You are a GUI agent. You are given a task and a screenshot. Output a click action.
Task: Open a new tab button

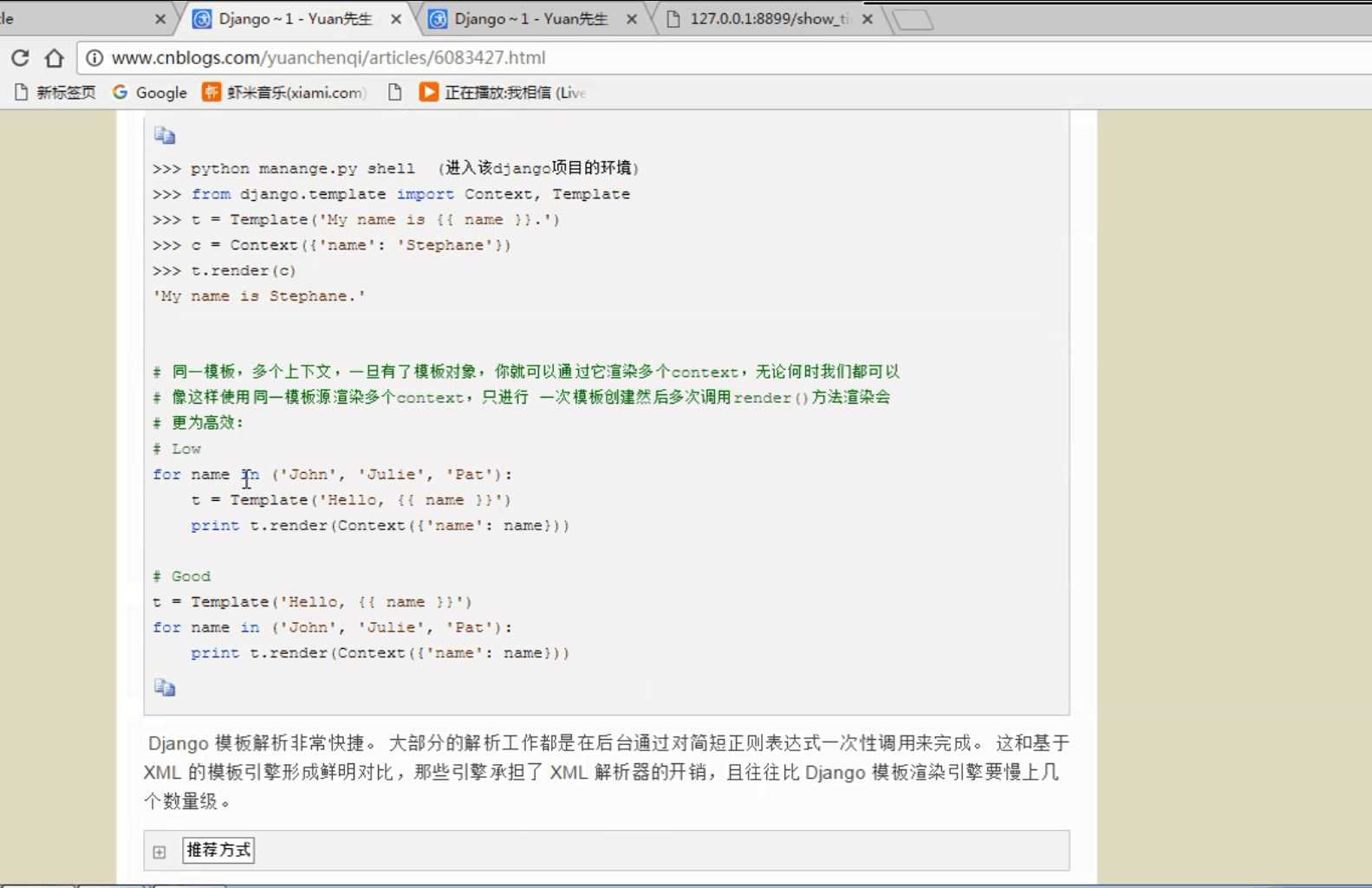pyautogui.click(x=913, y=19)
